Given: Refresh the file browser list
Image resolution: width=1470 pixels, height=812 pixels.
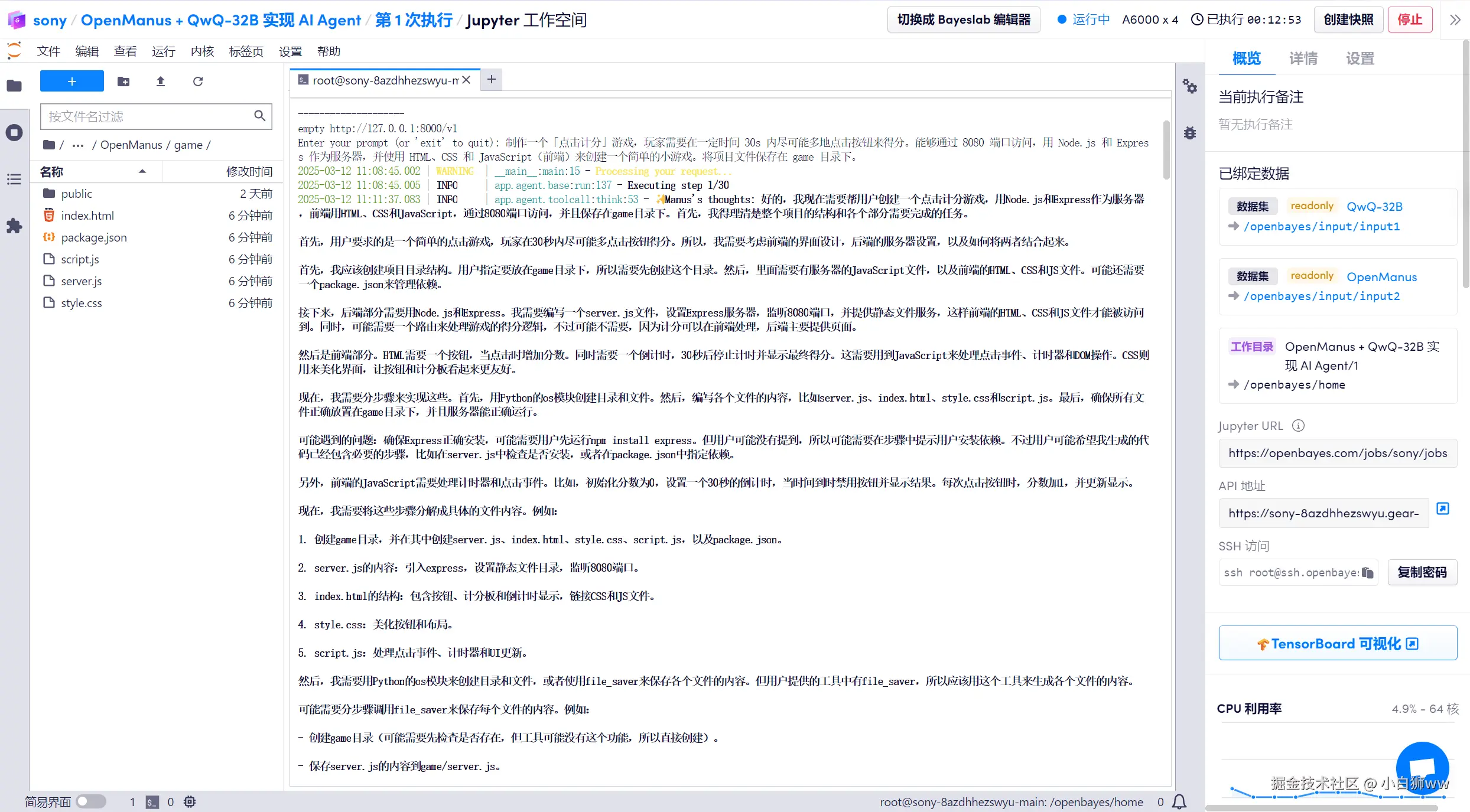Looking at the screenshot, I should point(198,81).
